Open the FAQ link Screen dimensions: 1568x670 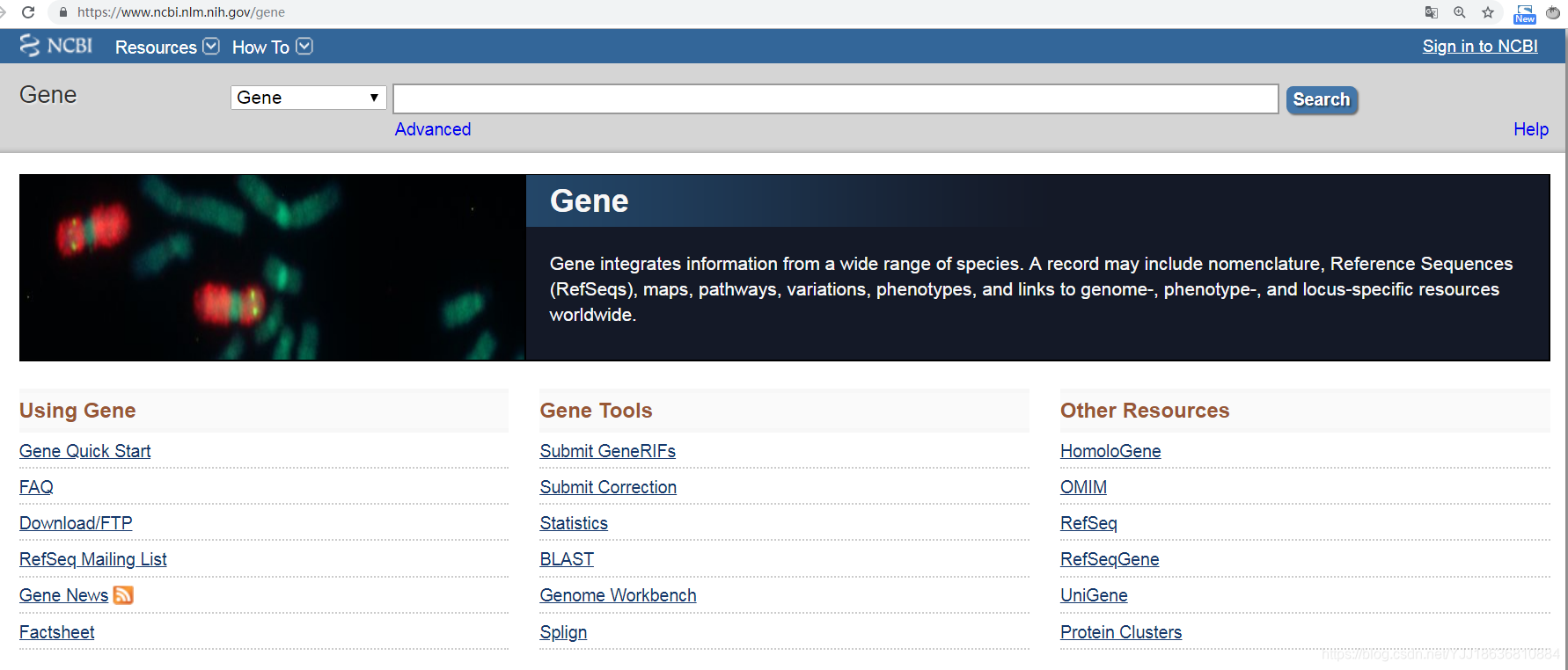[x=36, y=487]
